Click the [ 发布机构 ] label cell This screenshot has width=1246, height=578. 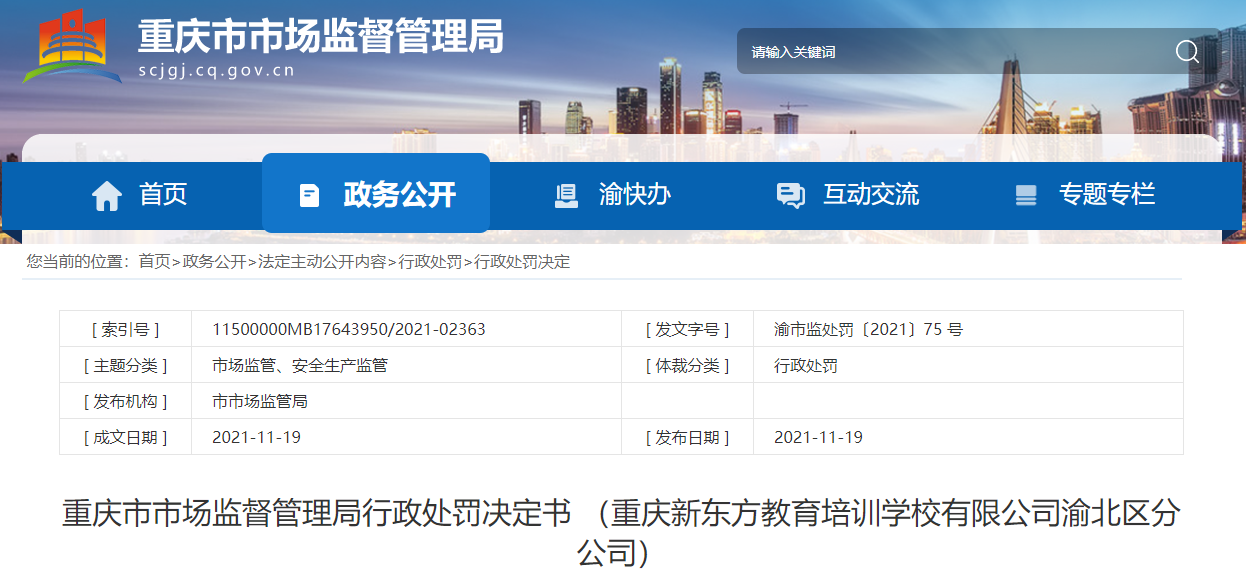(x=126, y=401)
